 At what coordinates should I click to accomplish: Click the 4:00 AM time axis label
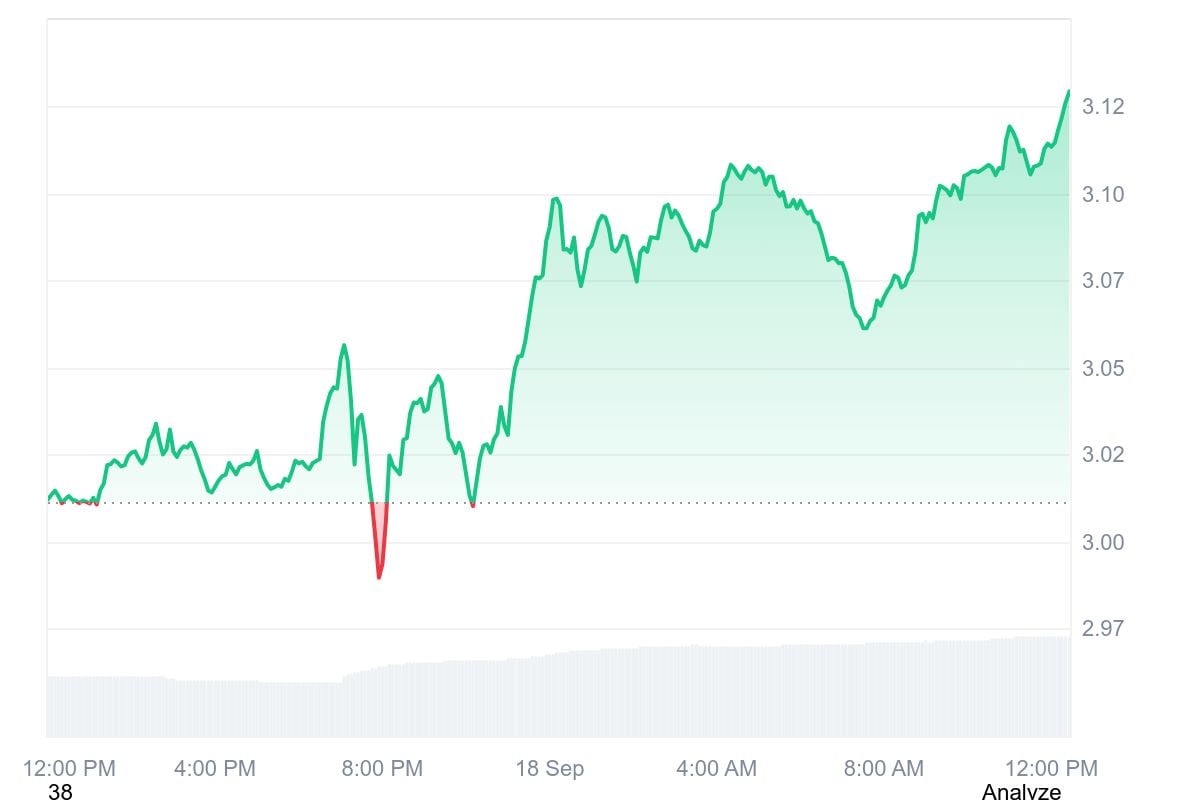(716, 768)
